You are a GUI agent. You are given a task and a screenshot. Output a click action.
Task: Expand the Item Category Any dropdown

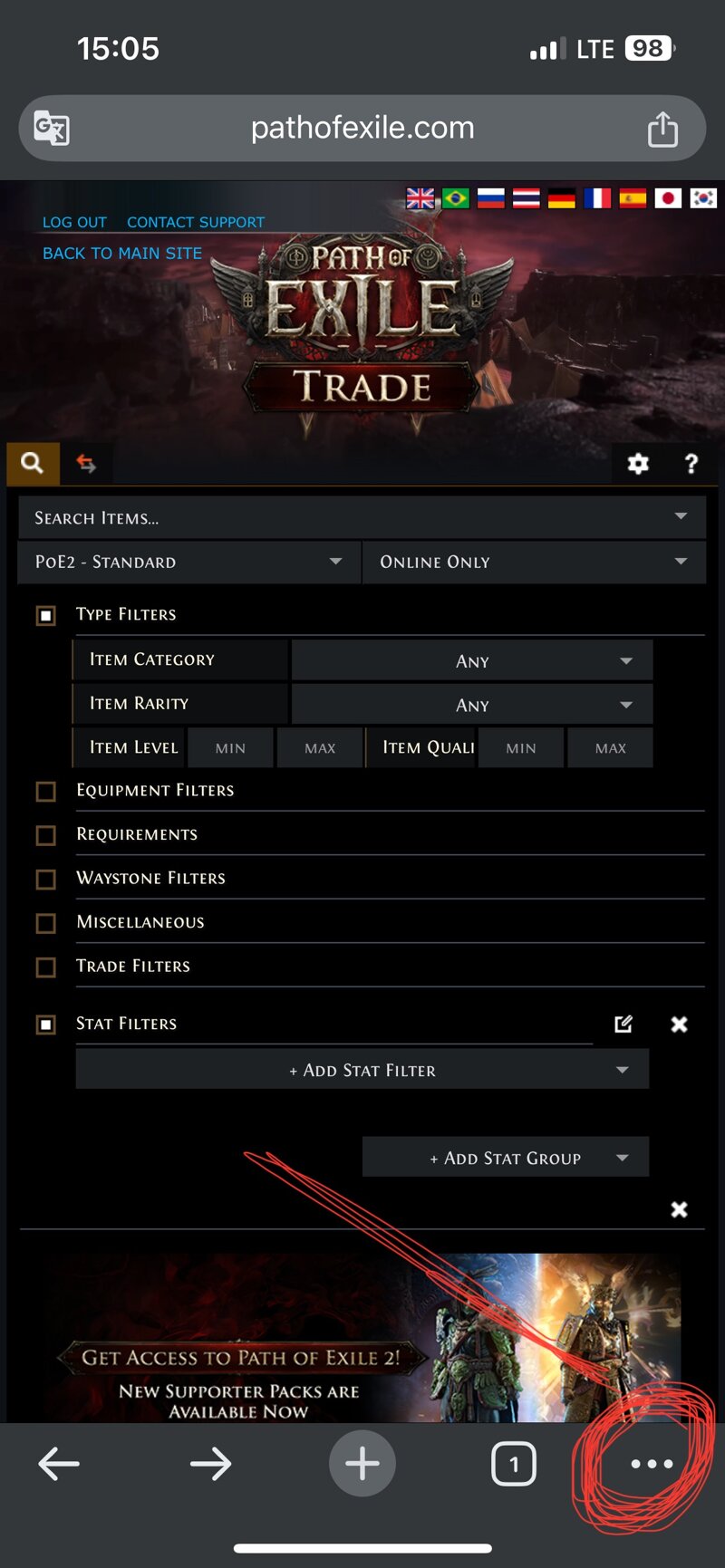click(471, 660)
